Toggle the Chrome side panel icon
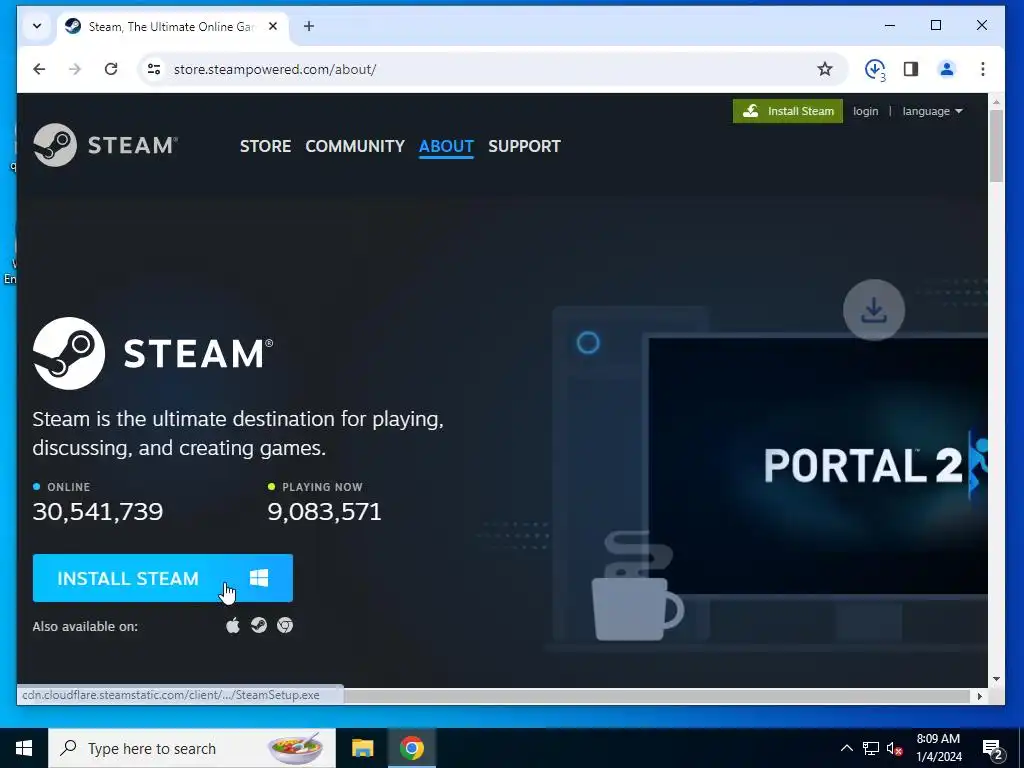This screenshot has height=768, width=1024. pos(910,69)
